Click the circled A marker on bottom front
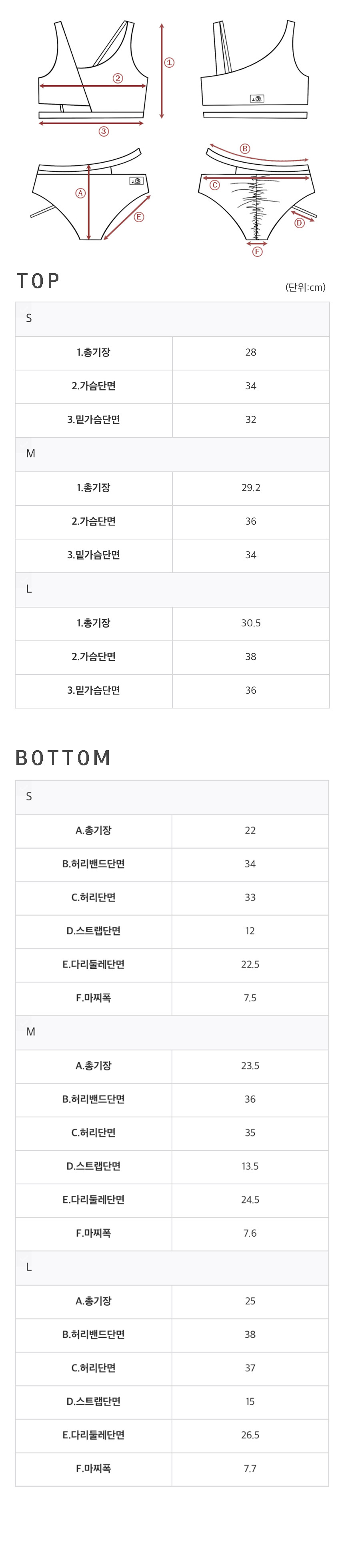Viewport: 344px width, 1568px height. click(80, 193)
